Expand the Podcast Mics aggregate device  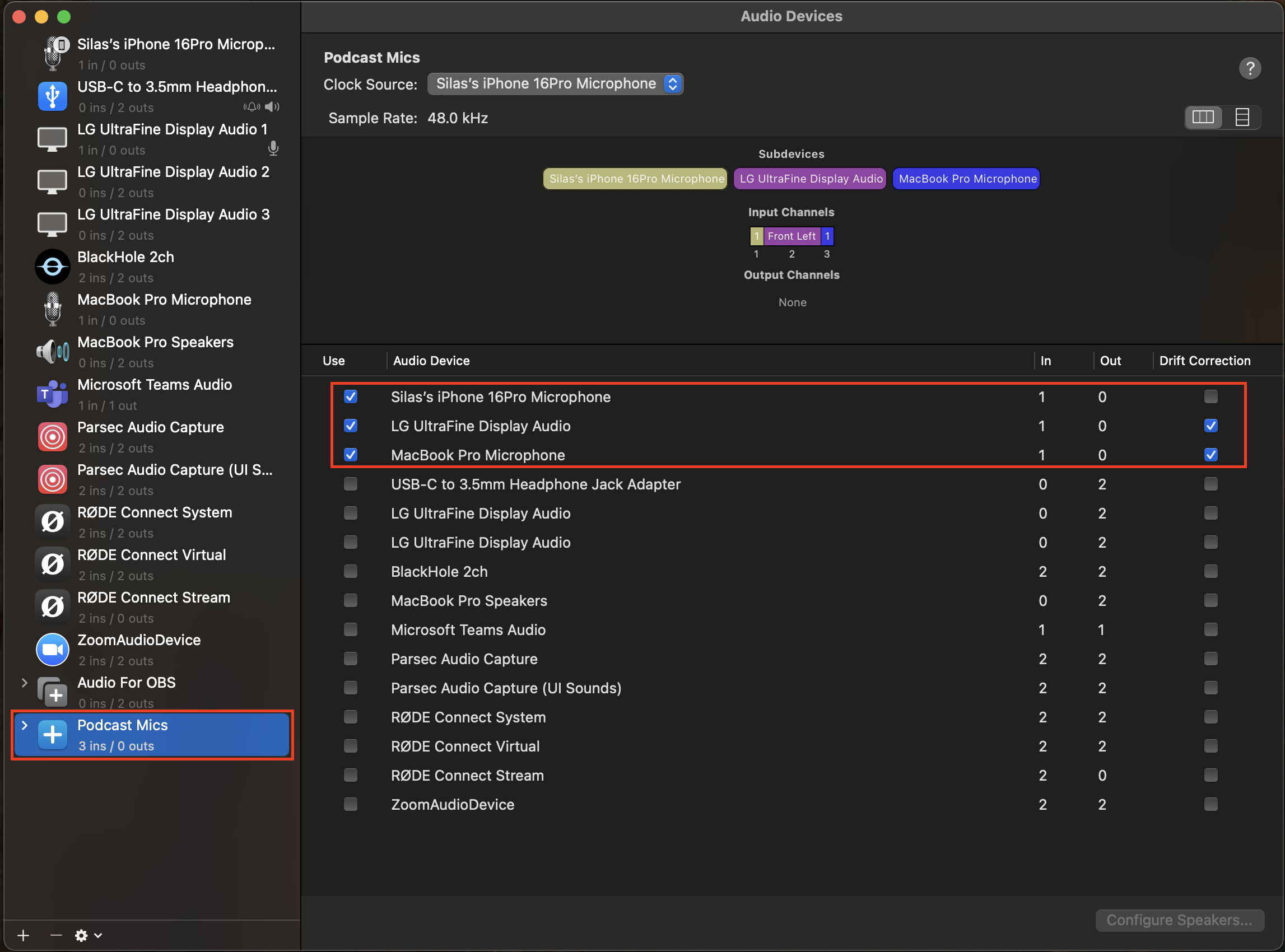[24, 726]
